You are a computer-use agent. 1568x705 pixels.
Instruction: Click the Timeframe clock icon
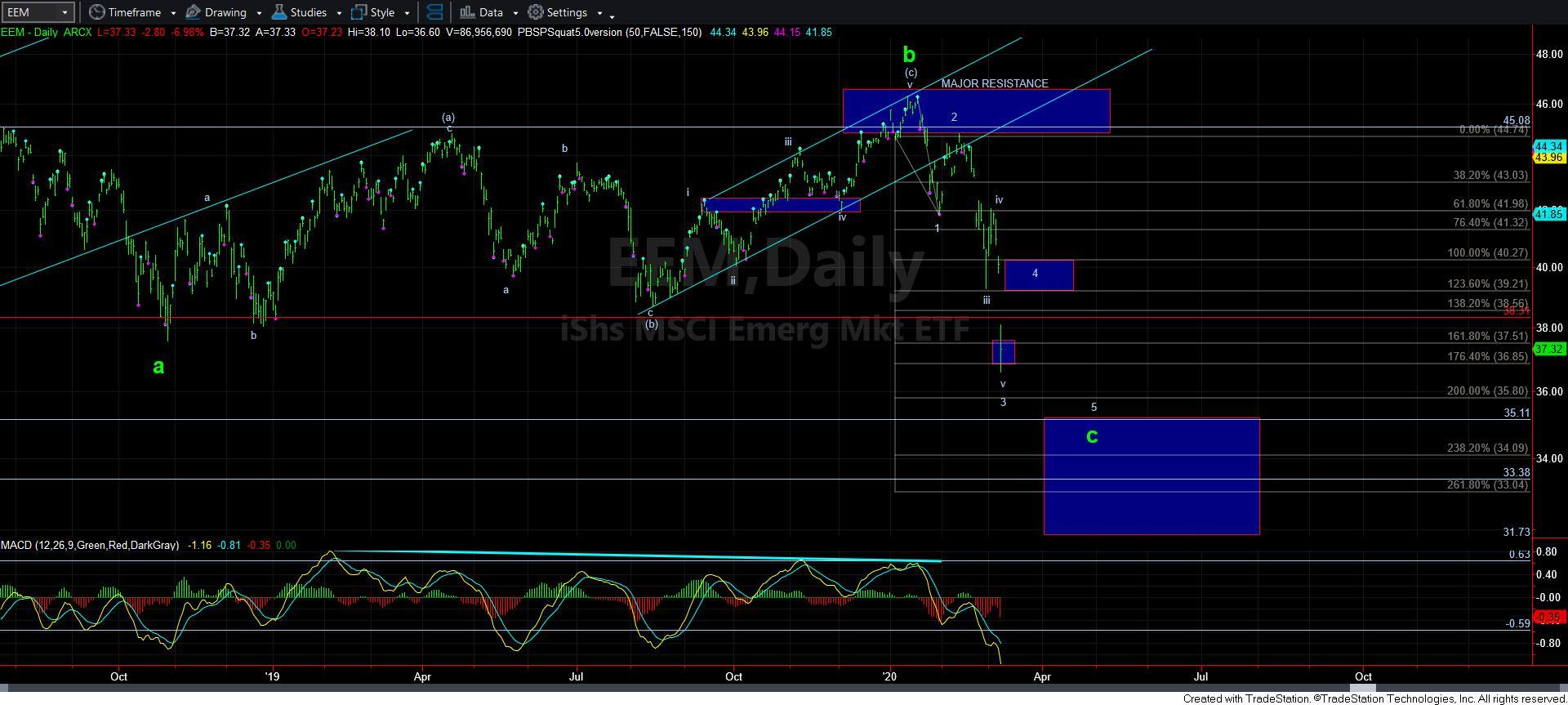96,12
